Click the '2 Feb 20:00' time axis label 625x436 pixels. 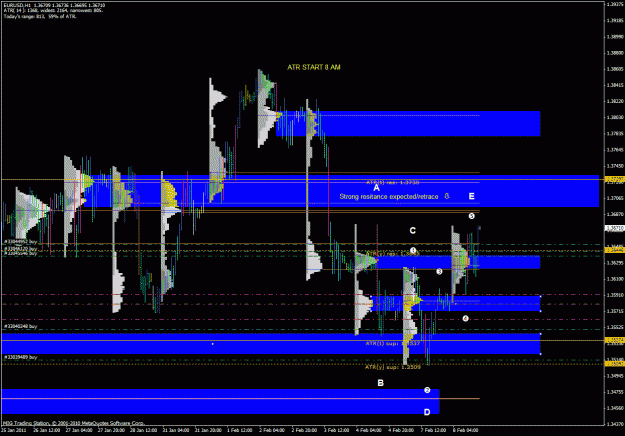[x=304, y=430]
